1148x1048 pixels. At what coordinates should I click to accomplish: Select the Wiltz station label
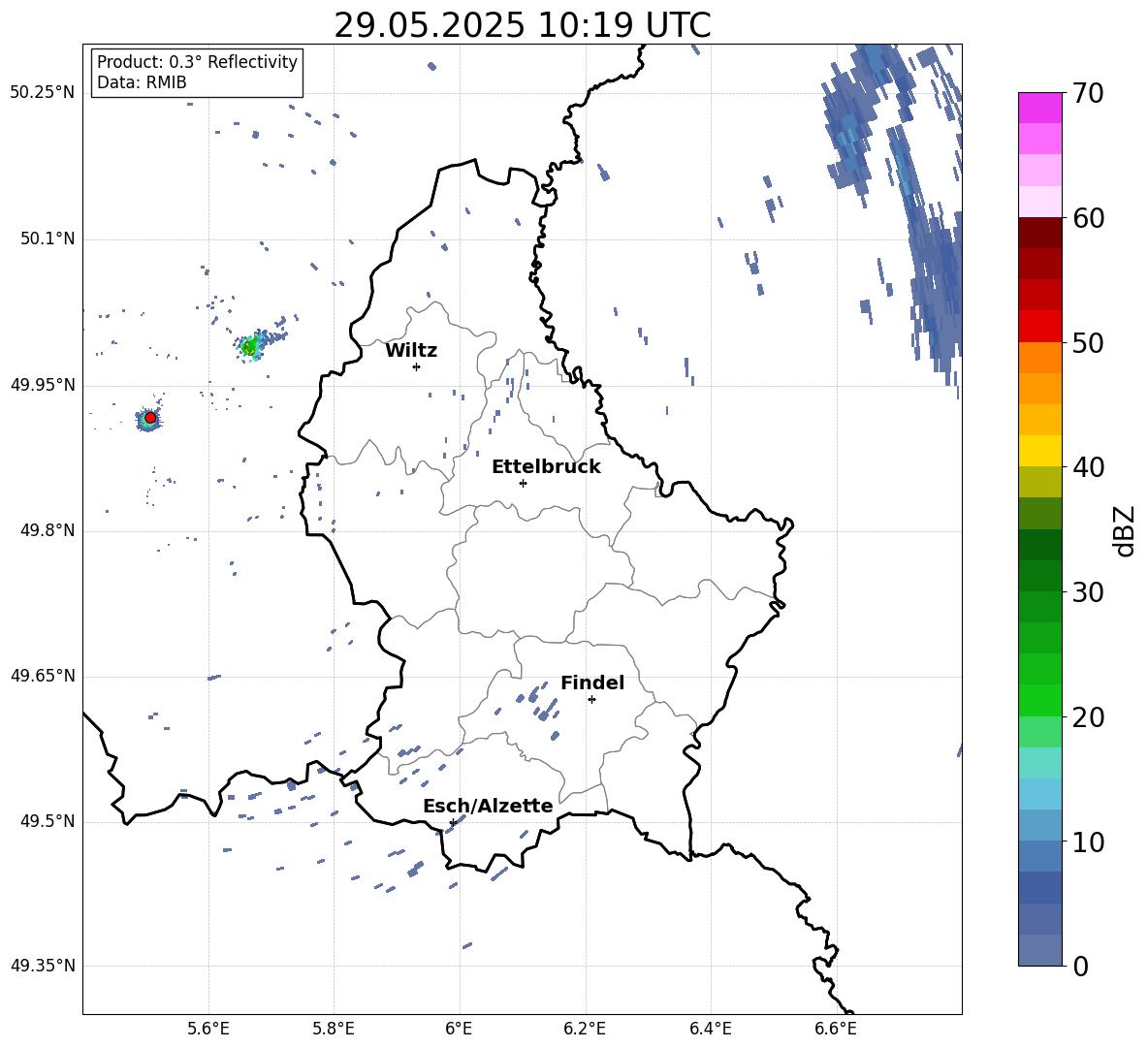click(x=411, y=351)
